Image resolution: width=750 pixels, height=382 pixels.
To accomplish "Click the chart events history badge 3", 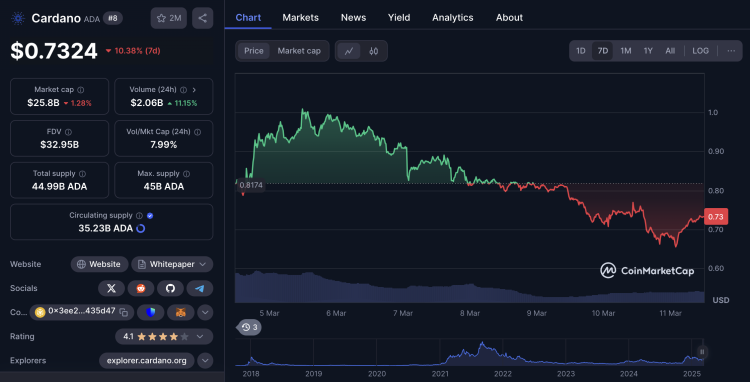I will pos(250,327).
